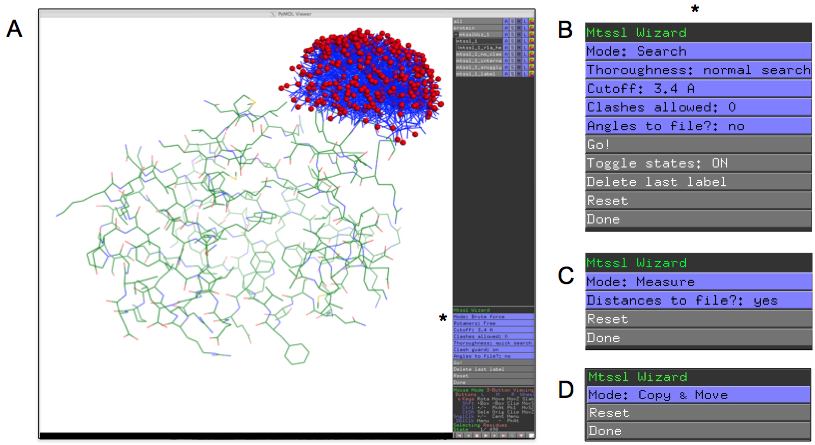Toggle the "Clash guard: on" setting

[493, 348]
